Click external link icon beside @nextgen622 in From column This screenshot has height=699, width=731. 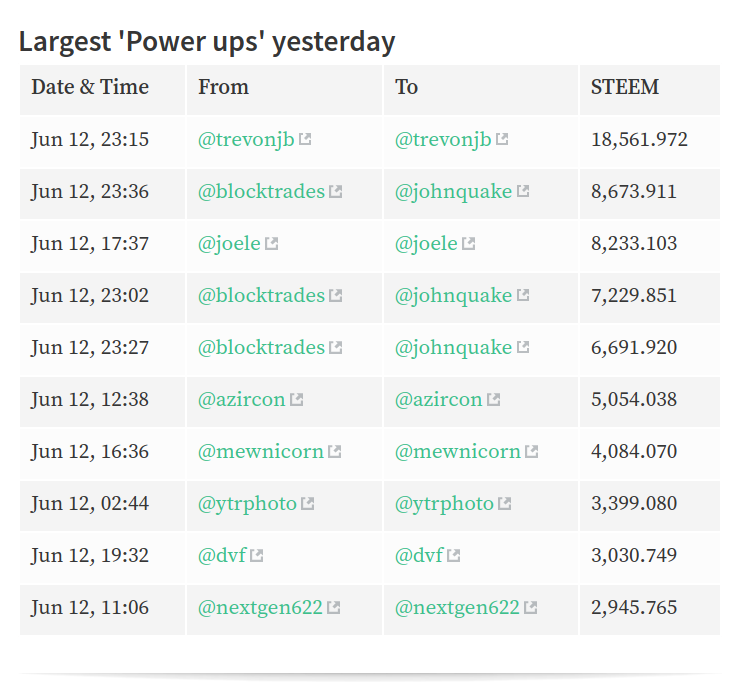click(334, 608)
